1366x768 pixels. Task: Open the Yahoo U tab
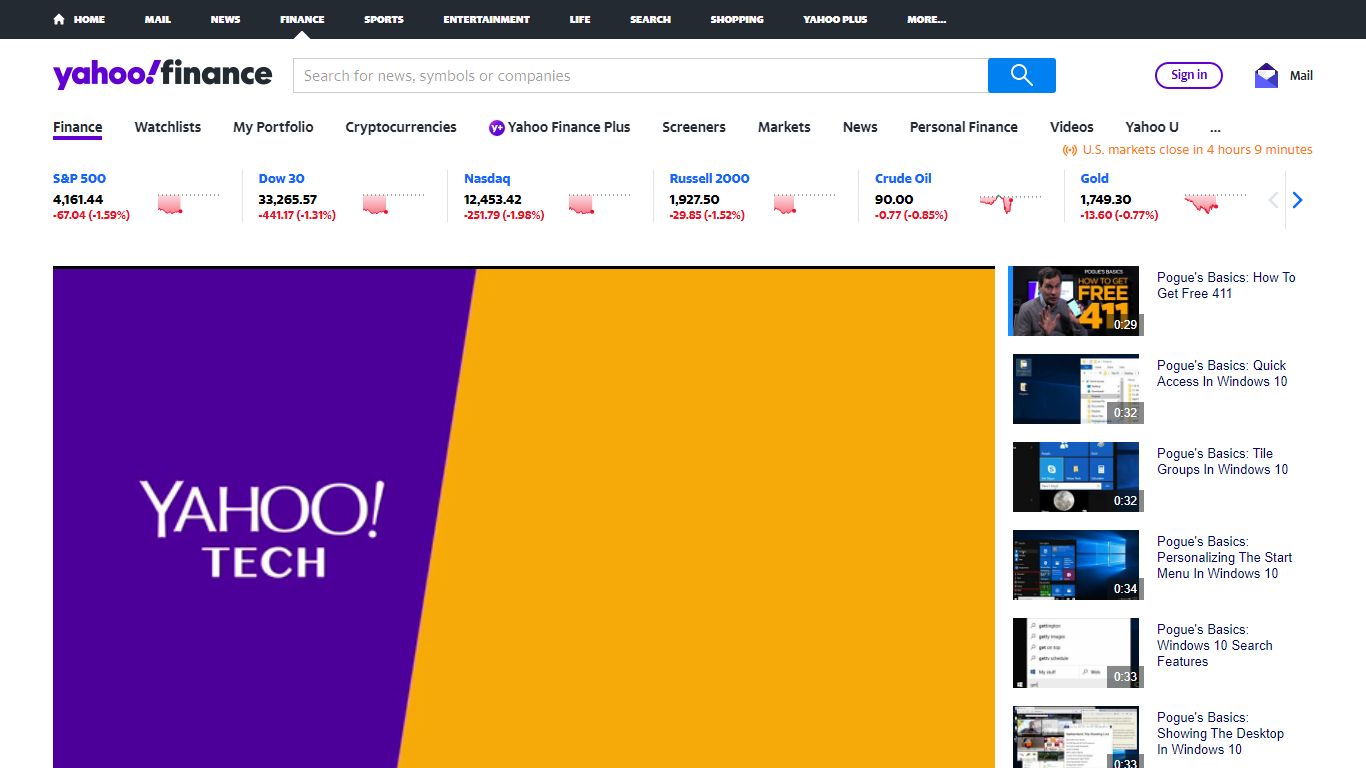tap(1152, 127)
